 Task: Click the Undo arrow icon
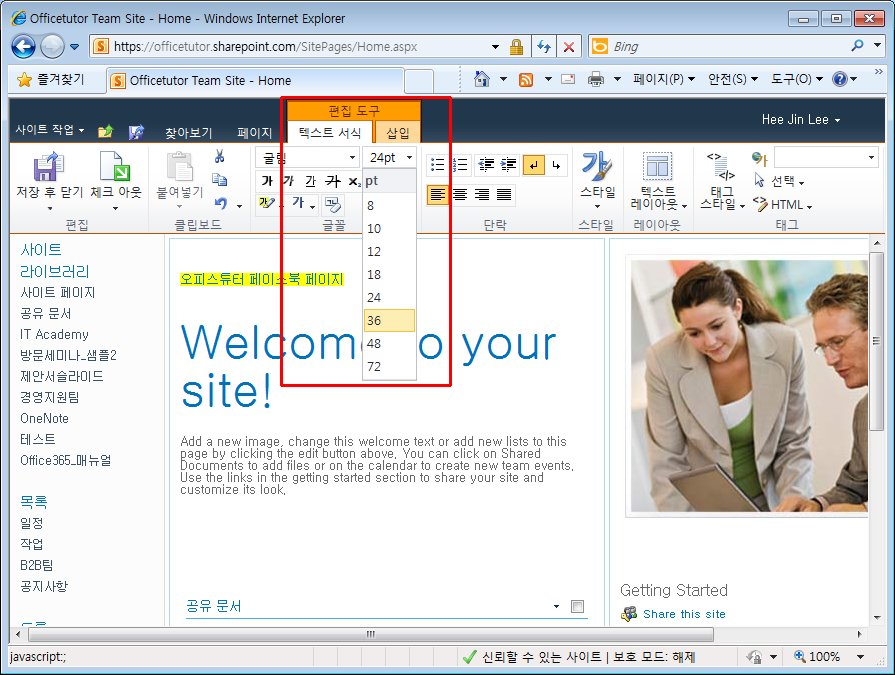(221, 204)
